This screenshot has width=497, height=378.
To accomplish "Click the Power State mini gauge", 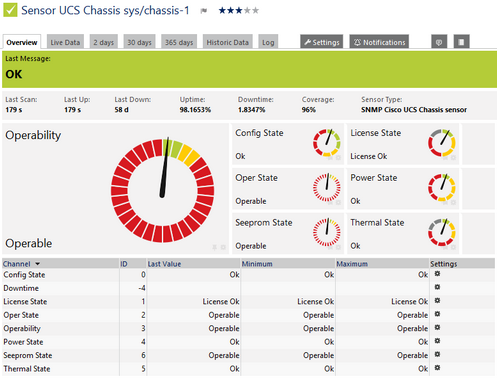I will point(442,187).
